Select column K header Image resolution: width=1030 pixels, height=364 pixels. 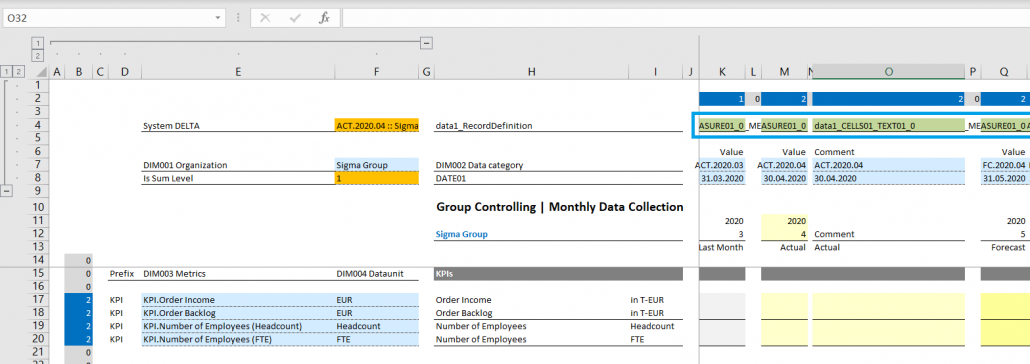coord(723,72)
